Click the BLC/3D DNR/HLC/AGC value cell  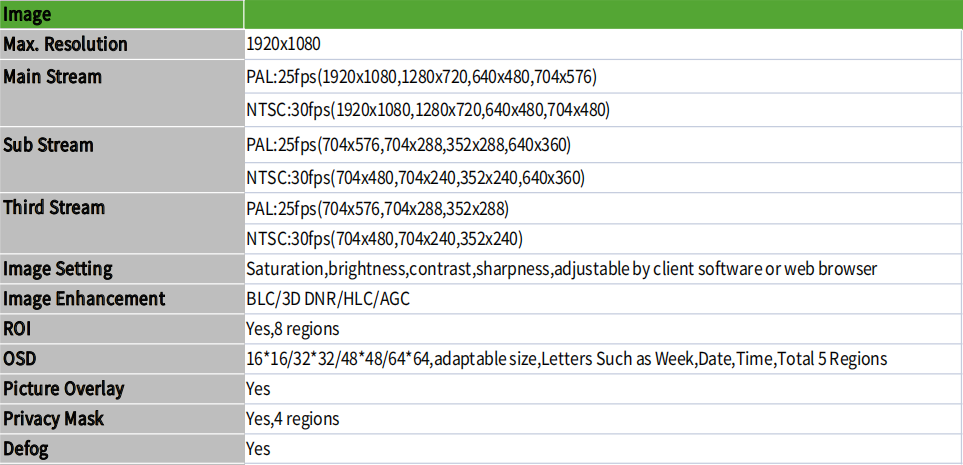point(604,299)
